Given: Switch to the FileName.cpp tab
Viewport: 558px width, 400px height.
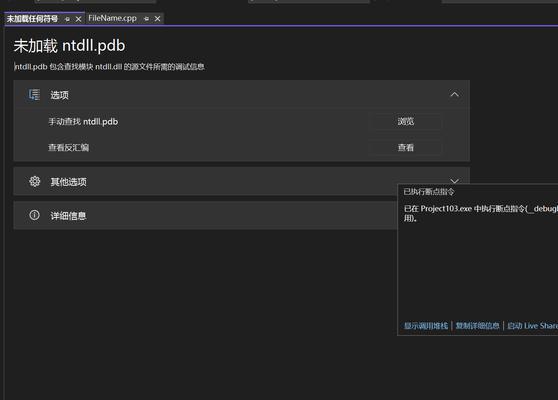Looking at the screenshot, I should click(x=112, y=18).
